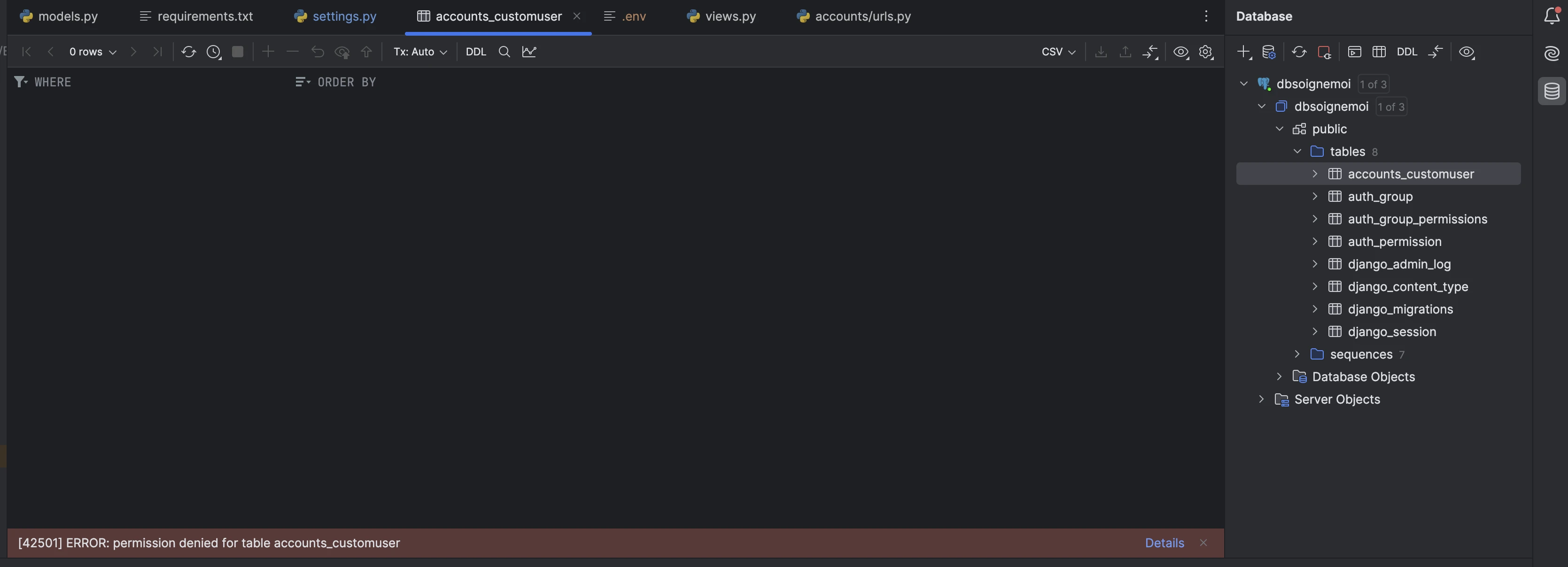Open the find search magnifier icon
The width and height of the screenshot is (1568, 567).
(x=504, y=52)
